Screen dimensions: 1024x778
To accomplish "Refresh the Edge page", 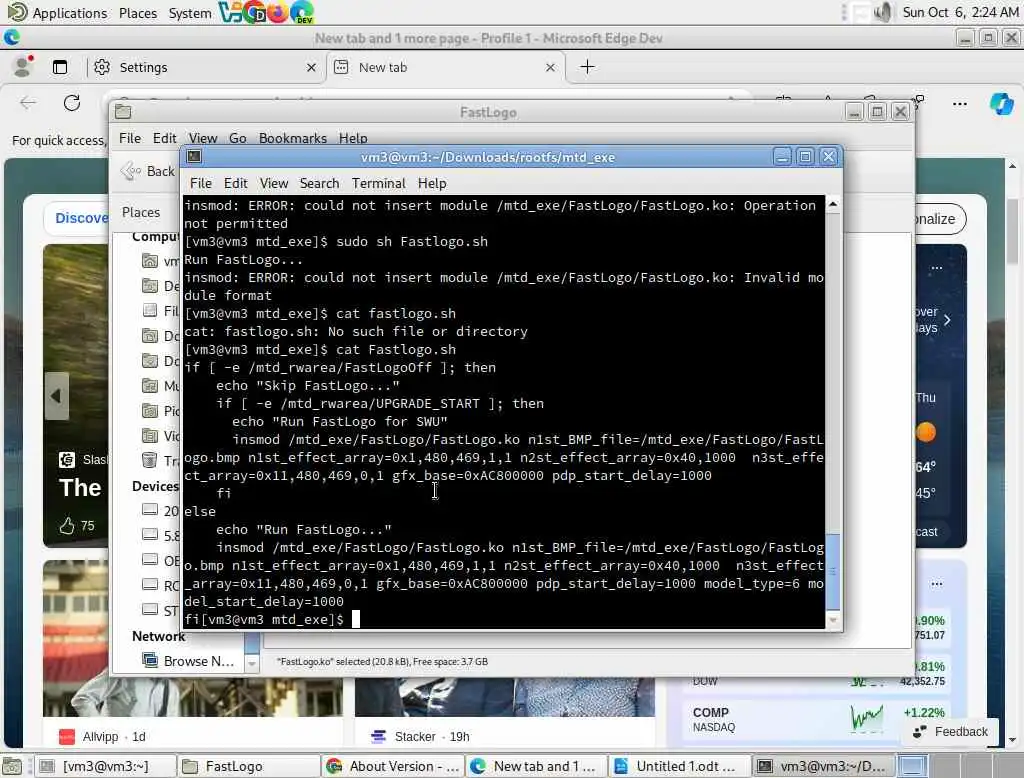I will (x=72, y=103).
